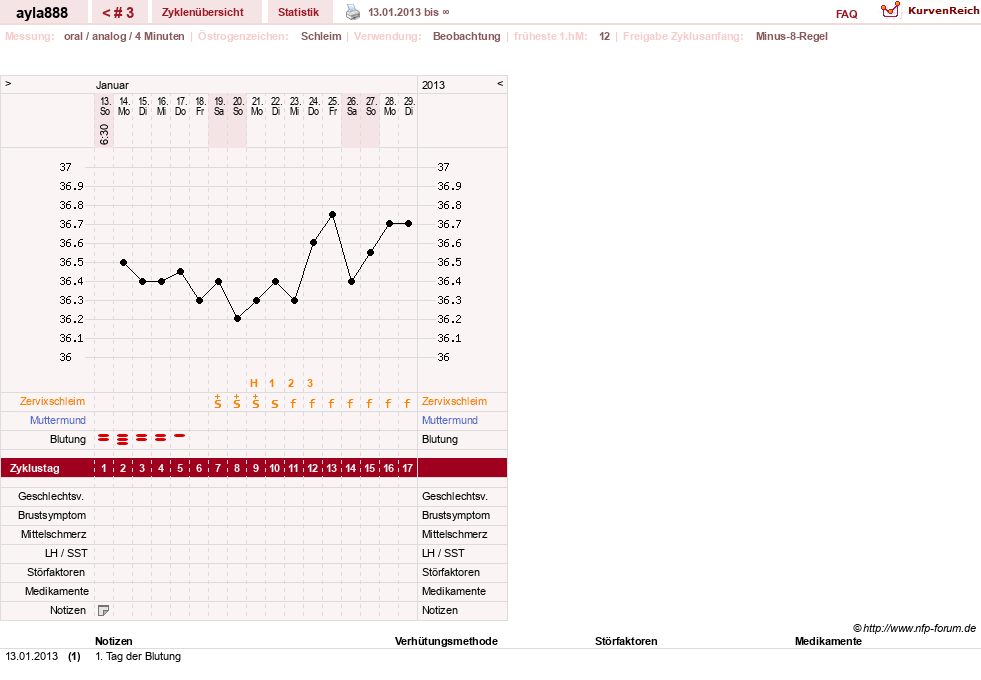Click the date header '27. So'
This screenshot has height=680, width=981.
[x=370, y=106]
